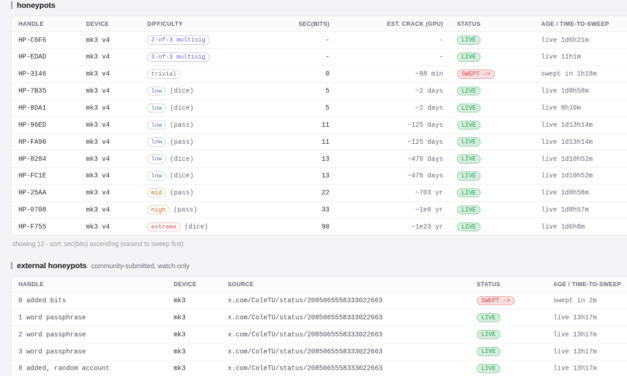Click the LIVE status badge on HP-C6F6

tap(469, 40)
